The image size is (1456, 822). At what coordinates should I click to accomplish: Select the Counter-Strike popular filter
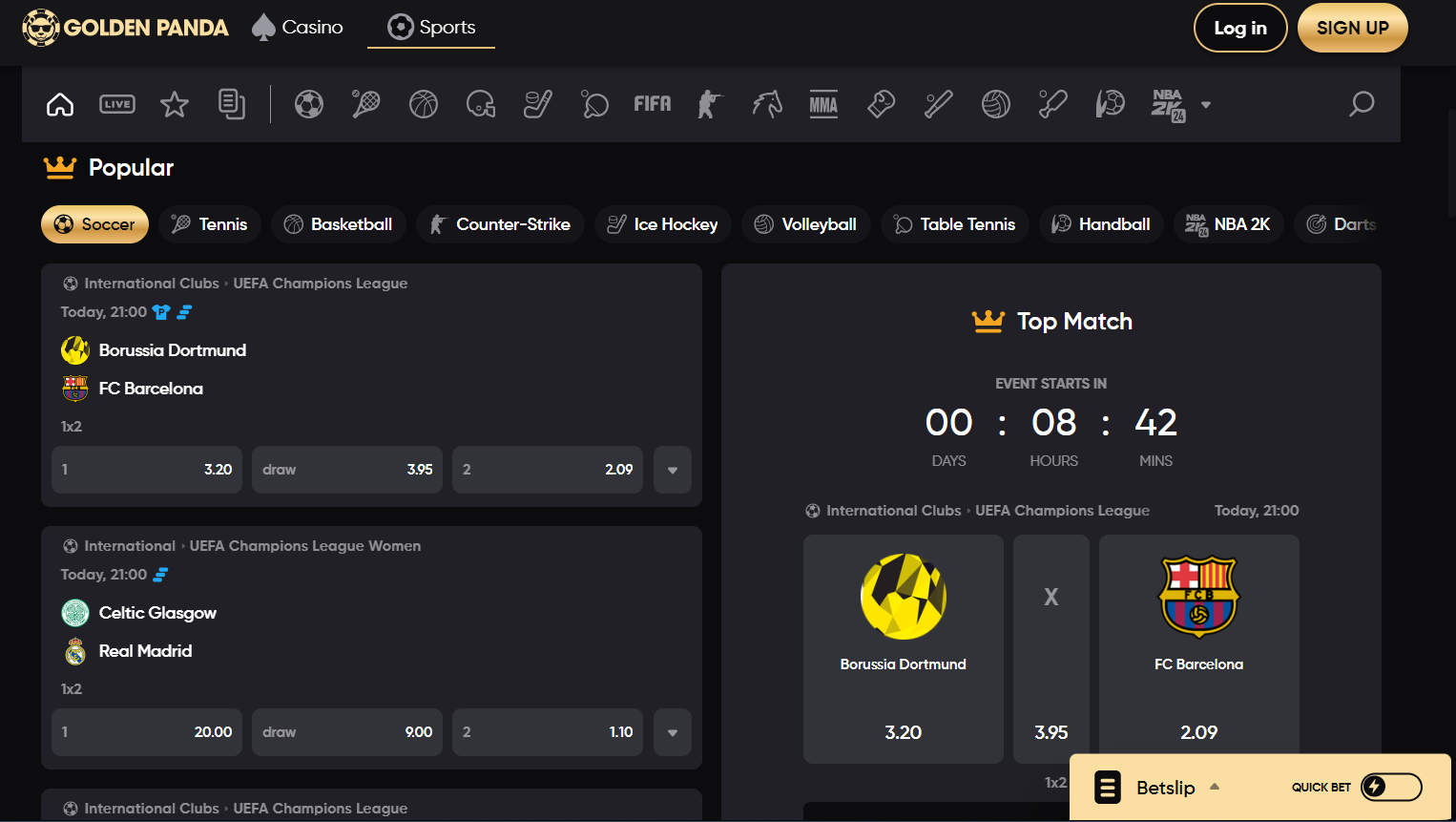(500, 224)
